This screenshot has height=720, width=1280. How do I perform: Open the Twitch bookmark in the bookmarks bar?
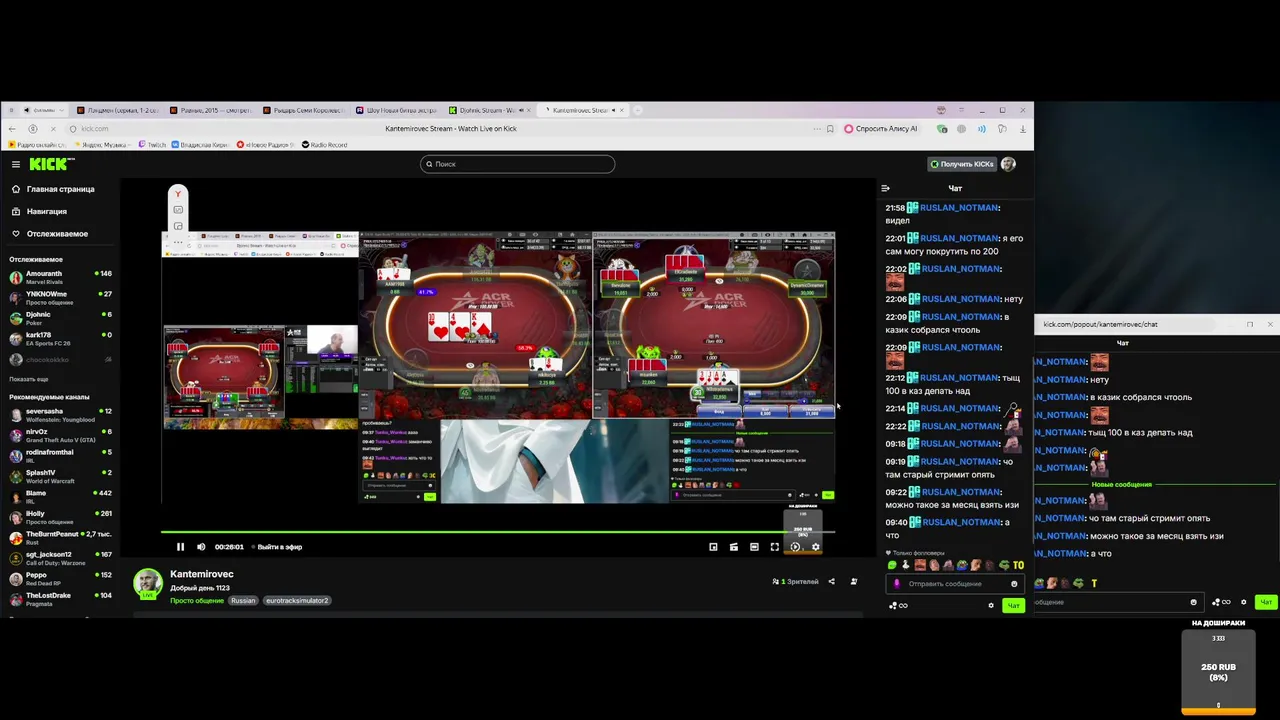[153, 145]
